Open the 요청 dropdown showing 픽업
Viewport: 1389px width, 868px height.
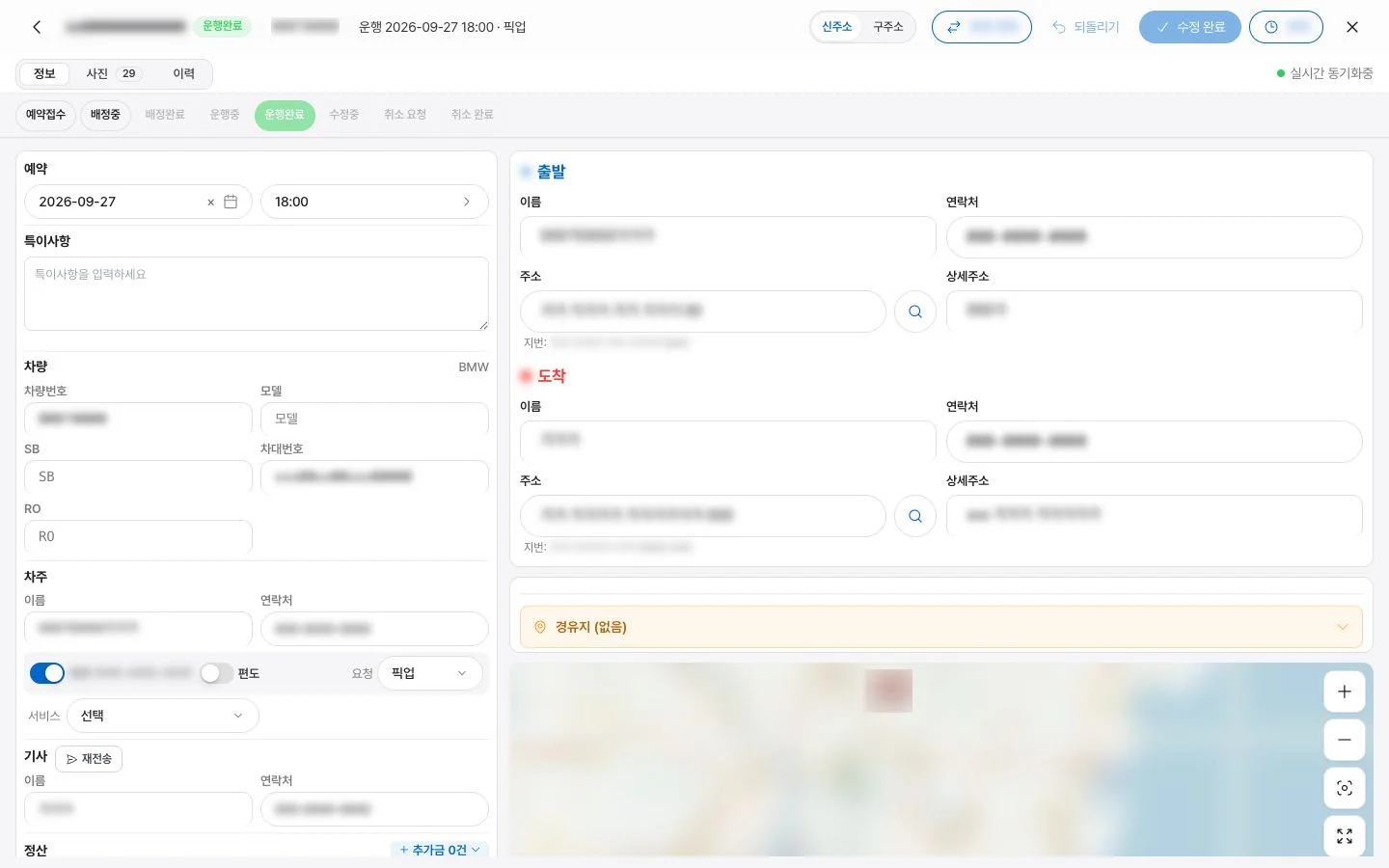tap(429, 673)
